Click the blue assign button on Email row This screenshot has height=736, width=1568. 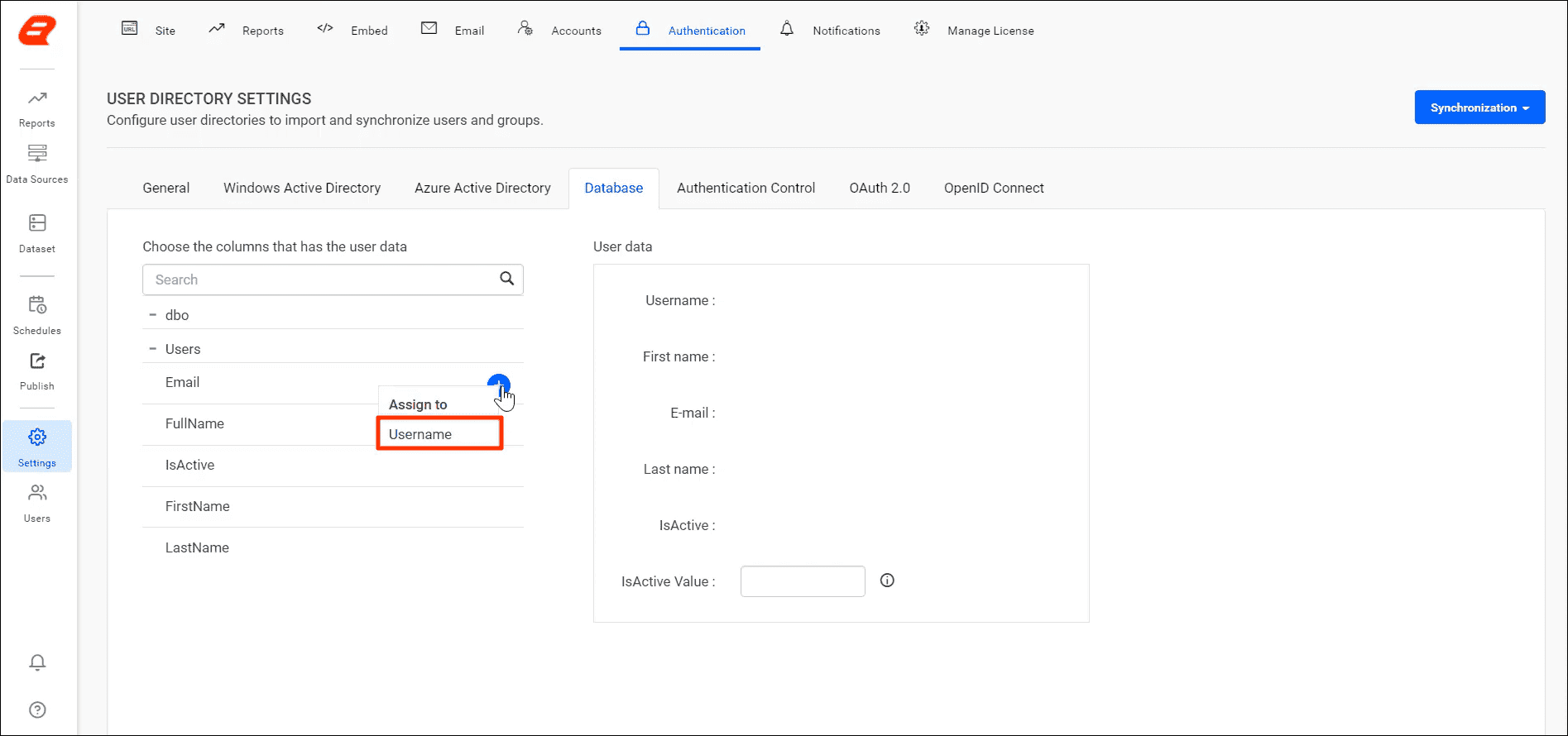point(499,385)
